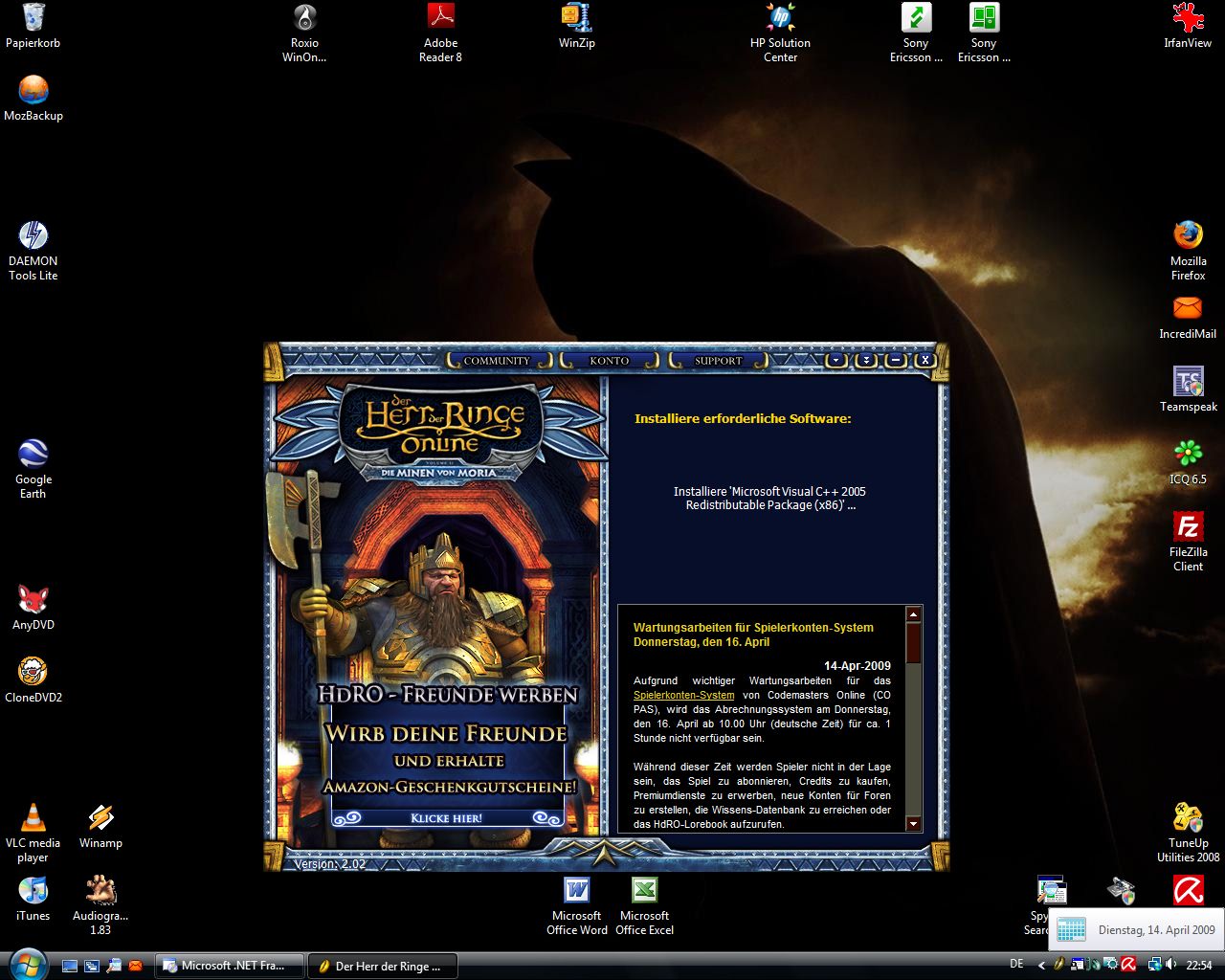
Task: Open the Papierkorb recycle bin
Action: coord(33,17)
